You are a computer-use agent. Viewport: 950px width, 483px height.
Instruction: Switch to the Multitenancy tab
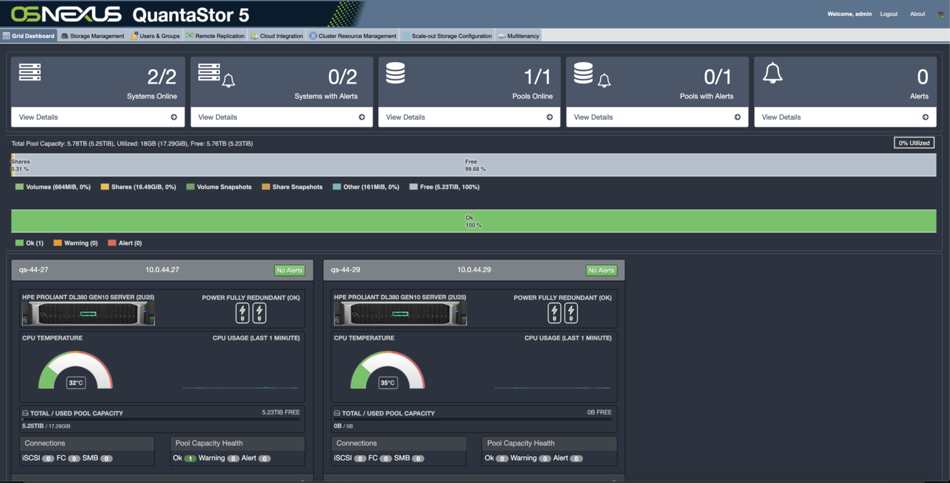point(519,36)
